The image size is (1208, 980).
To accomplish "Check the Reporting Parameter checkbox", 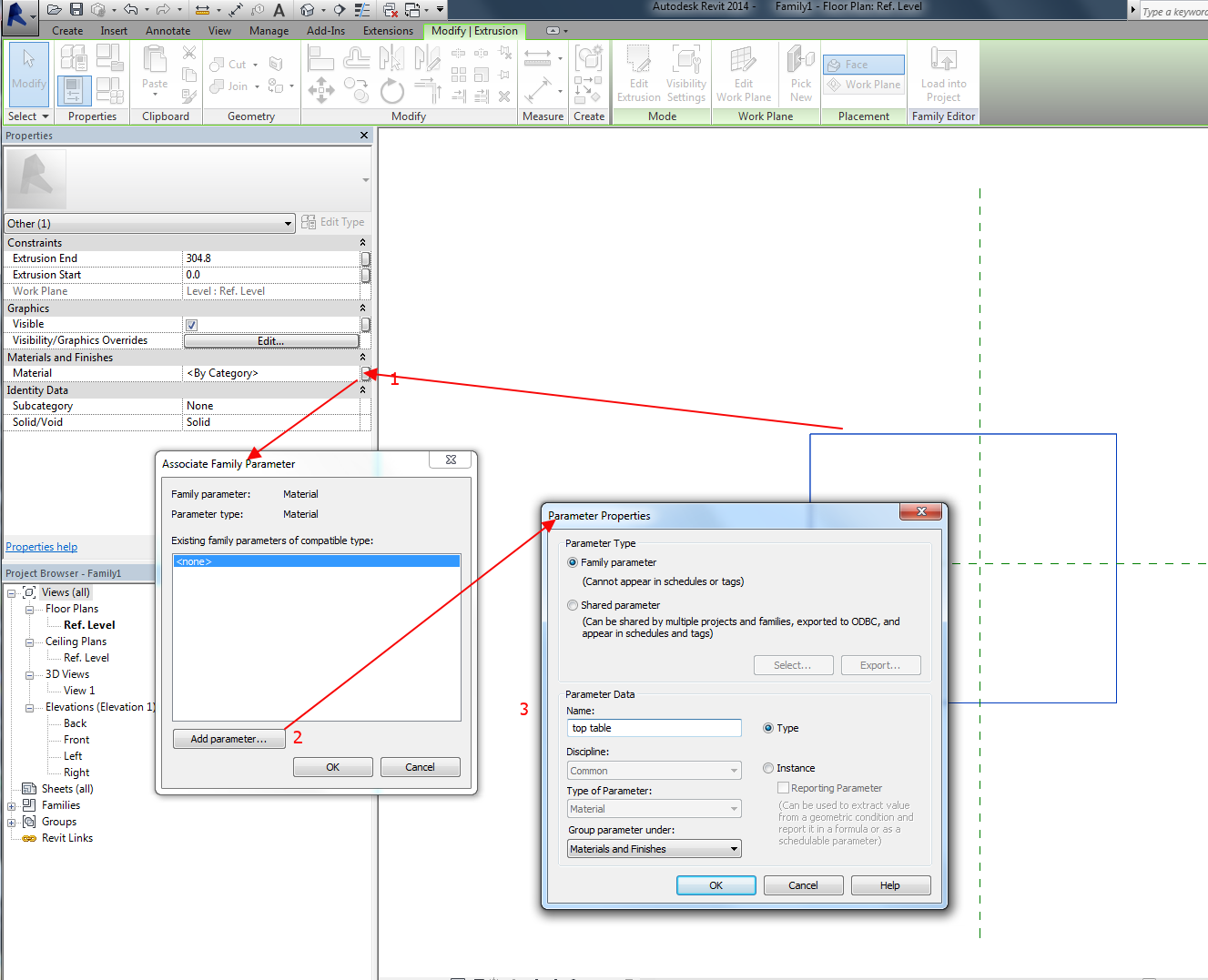I will pyautogui.click(x=783, y=788).
